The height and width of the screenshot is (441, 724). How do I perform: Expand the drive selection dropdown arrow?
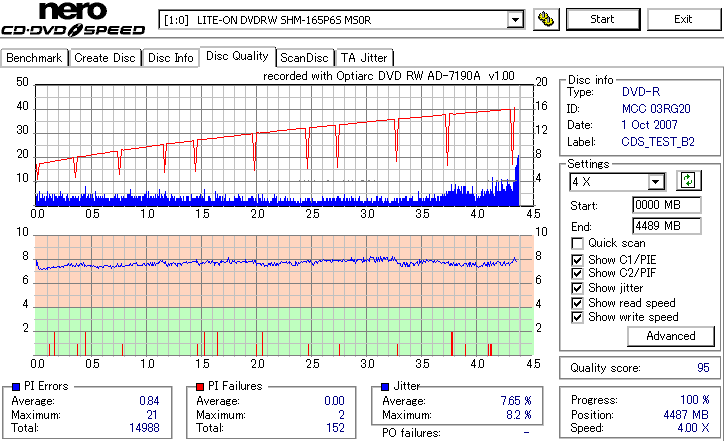click(x=515, y=20)
